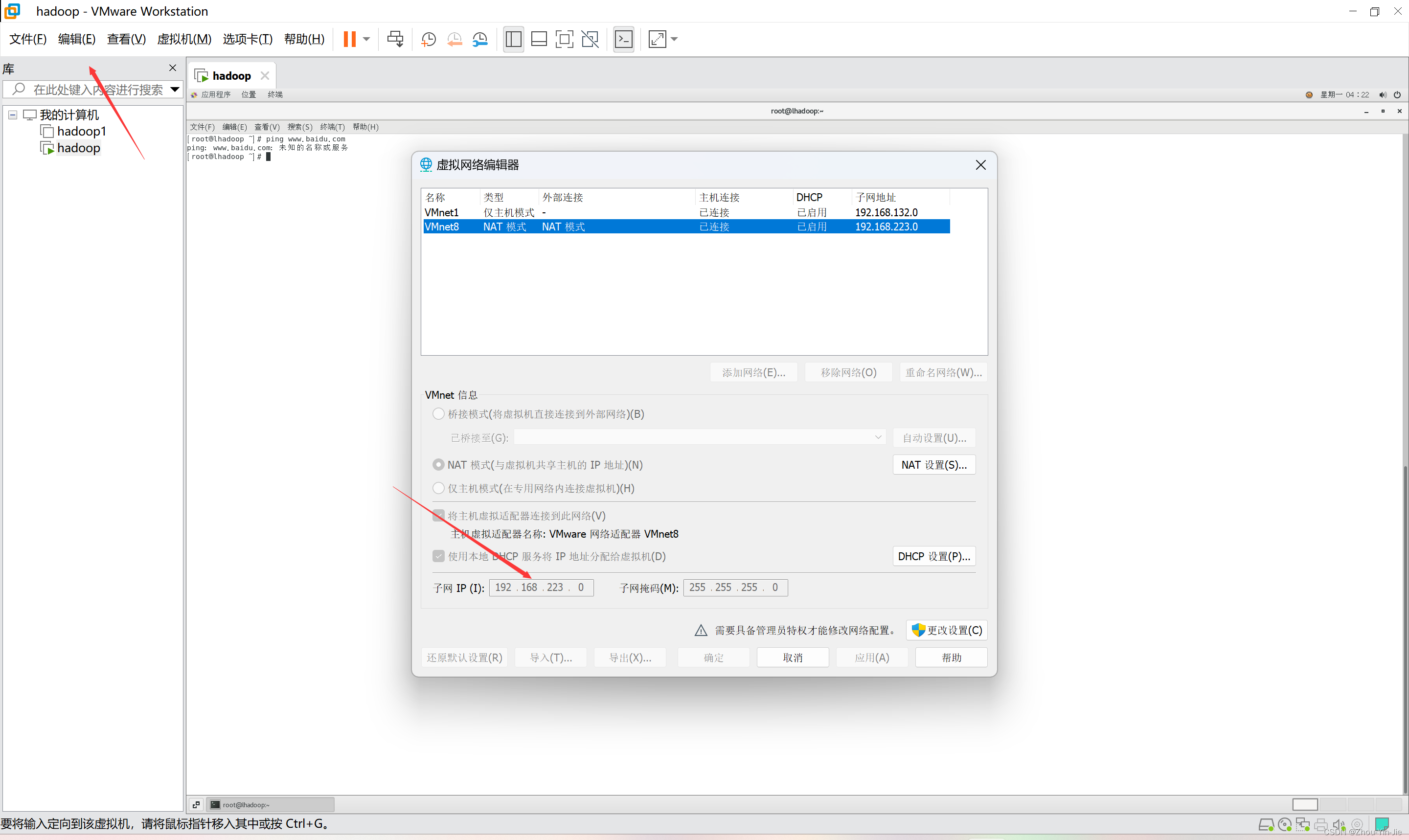Open the library search dropdown arrow
Screen dimensions: 1409x840
click(x=175, y=90)
